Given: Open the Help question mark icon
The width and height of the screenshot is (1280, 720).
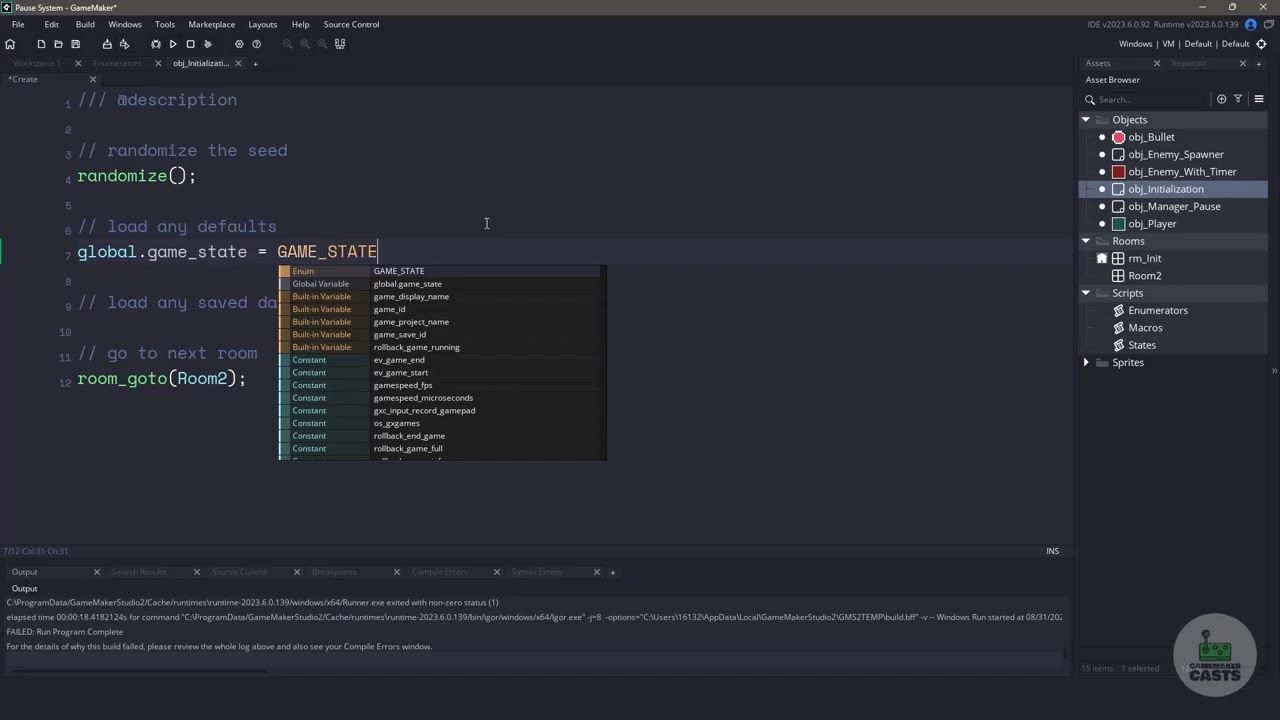Looking at the screenshot, I should (256, 44).
